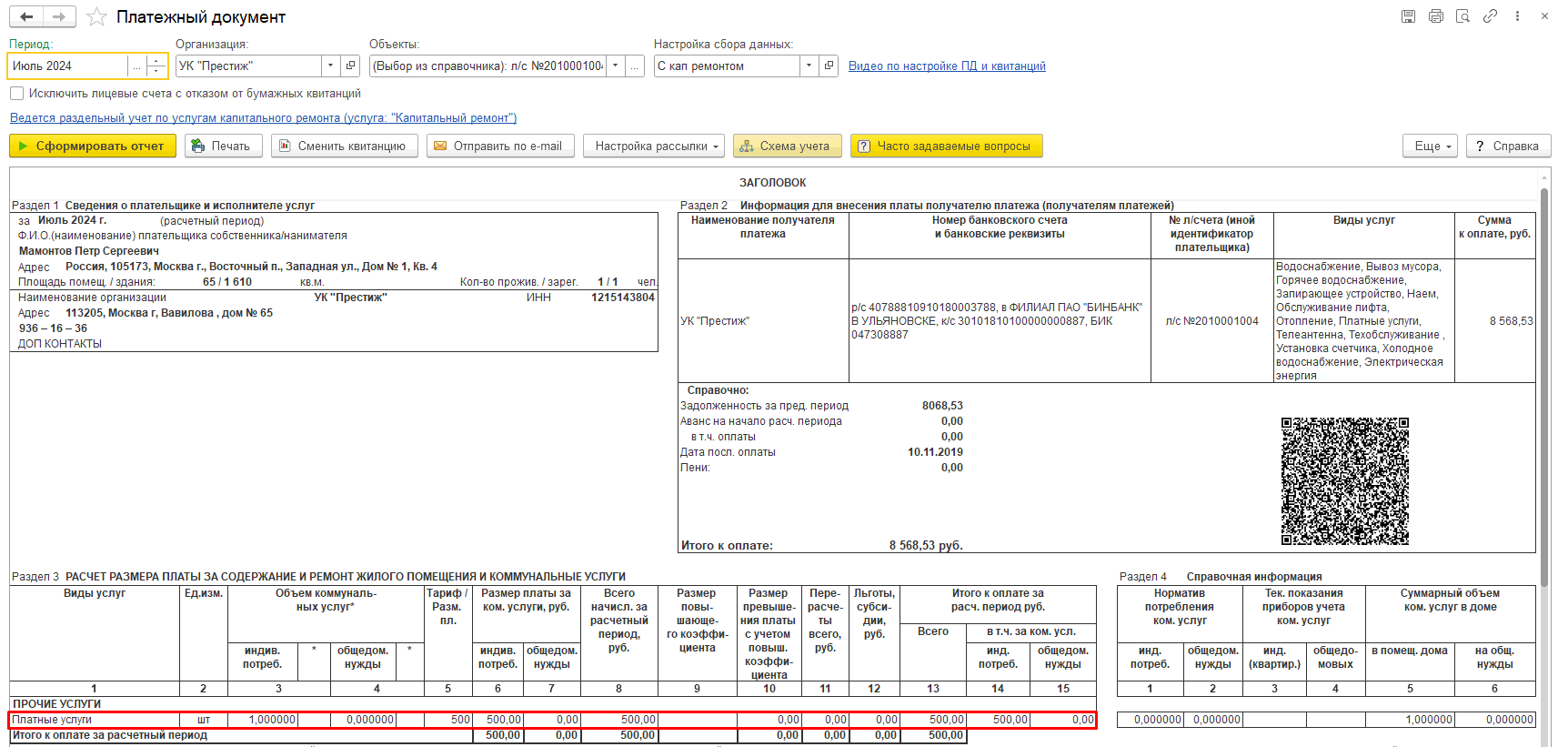Screen dimensions: 1568x747
Task: Select the Итого к оплате: label in Раздел 2
Action: pos(727,546)
